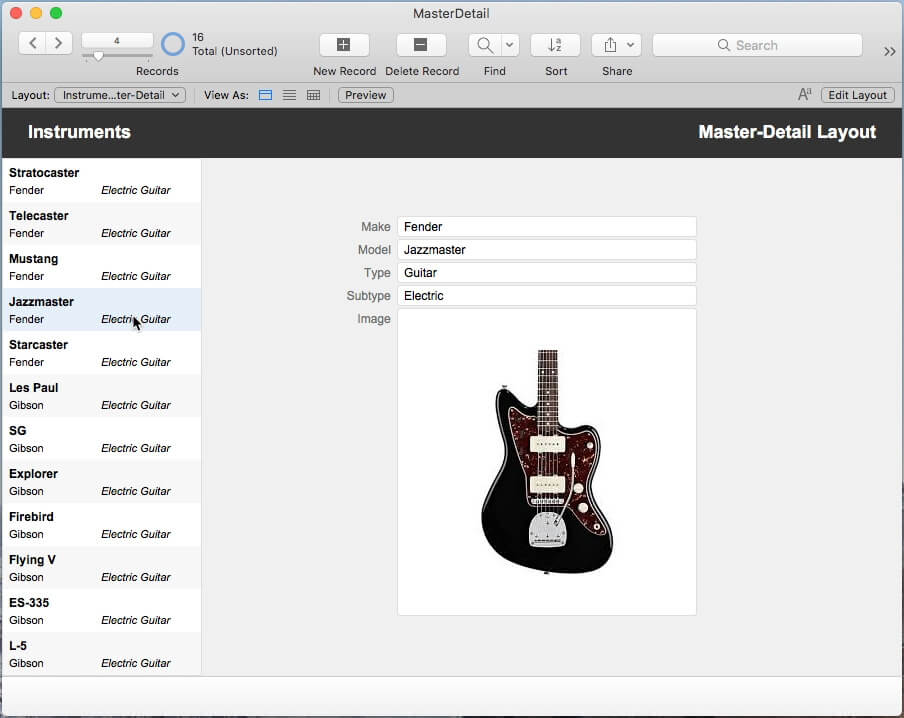Click the Make field containing Fender

547,227
